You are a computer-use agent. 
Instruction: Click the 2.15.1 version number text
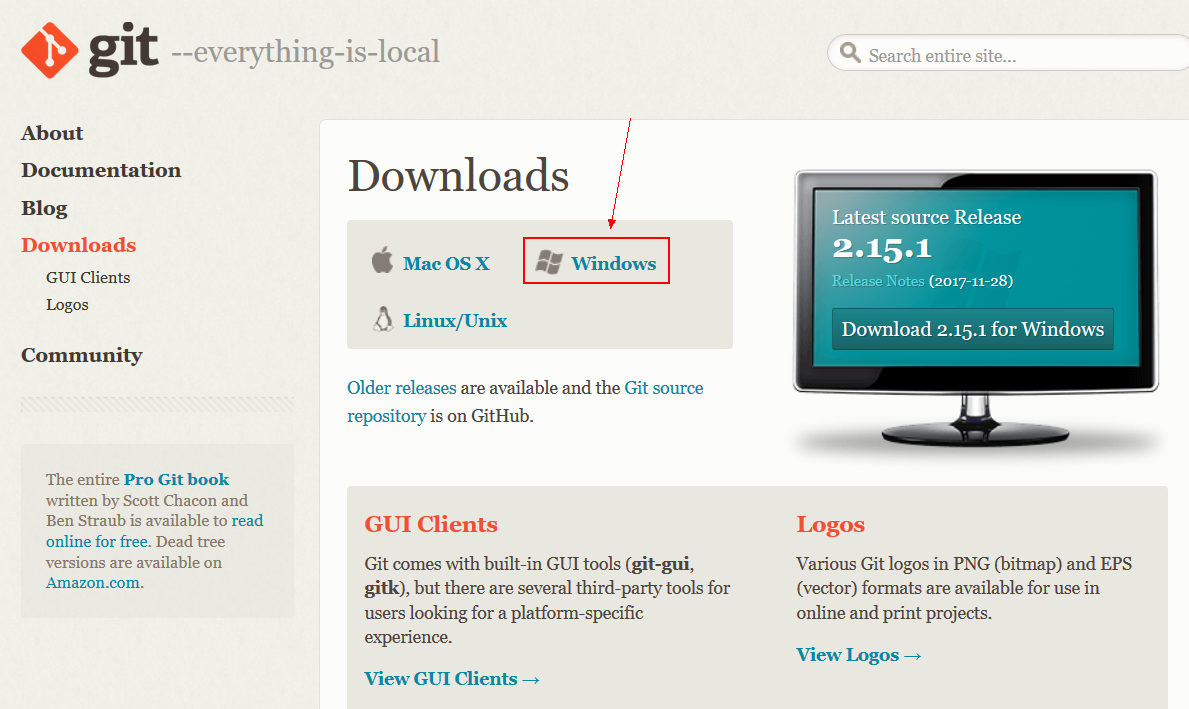point(881,248)
